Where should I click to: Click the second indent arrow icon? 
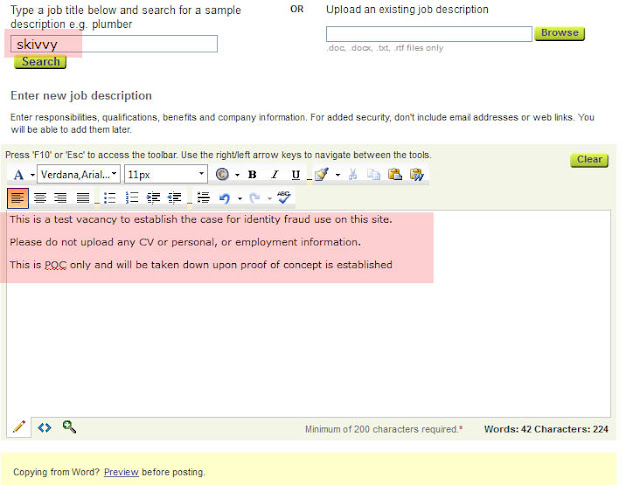click(x=175, y=198)
